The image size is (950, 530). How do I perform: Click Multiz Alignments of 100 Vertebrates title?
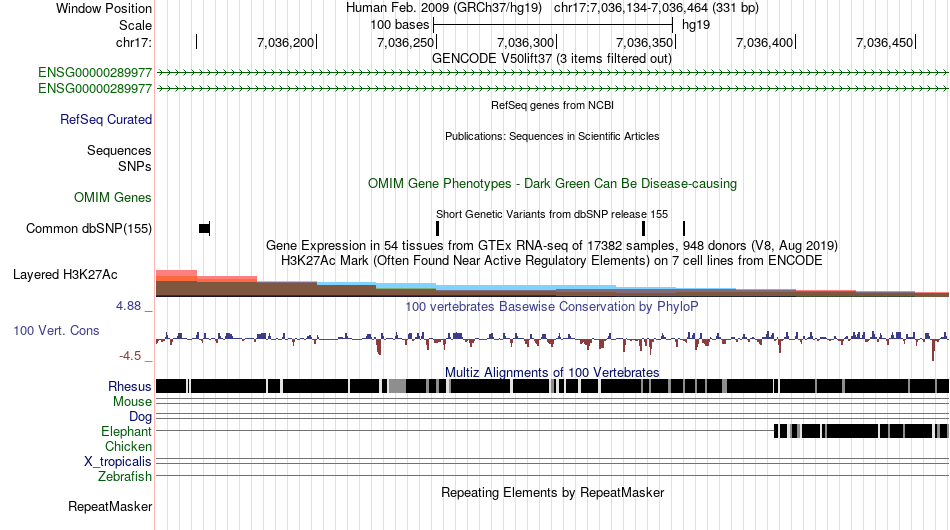coord(552,373)
